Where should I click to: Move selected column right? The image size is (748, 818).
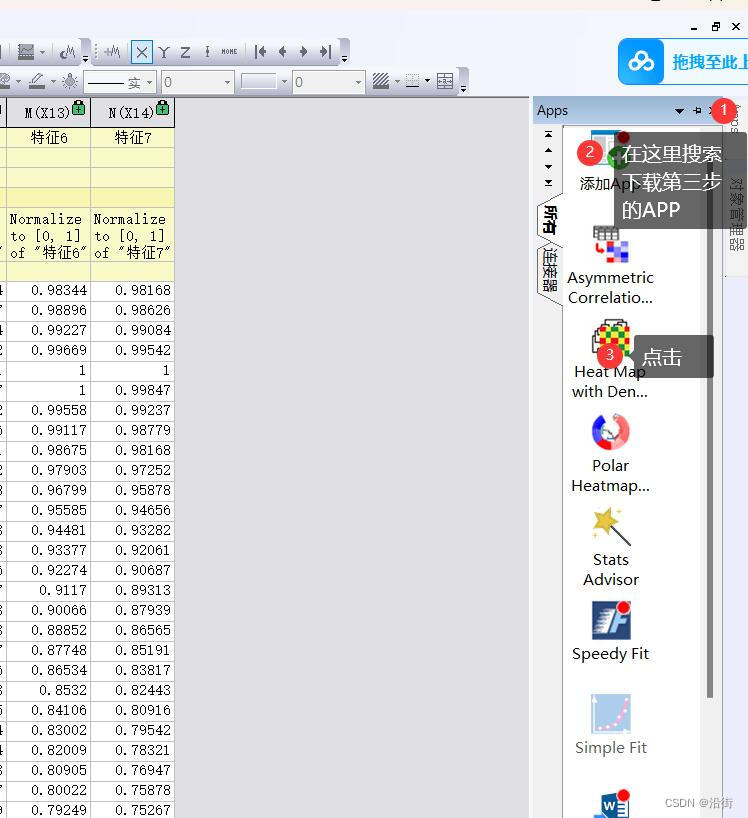coord(303,52)
